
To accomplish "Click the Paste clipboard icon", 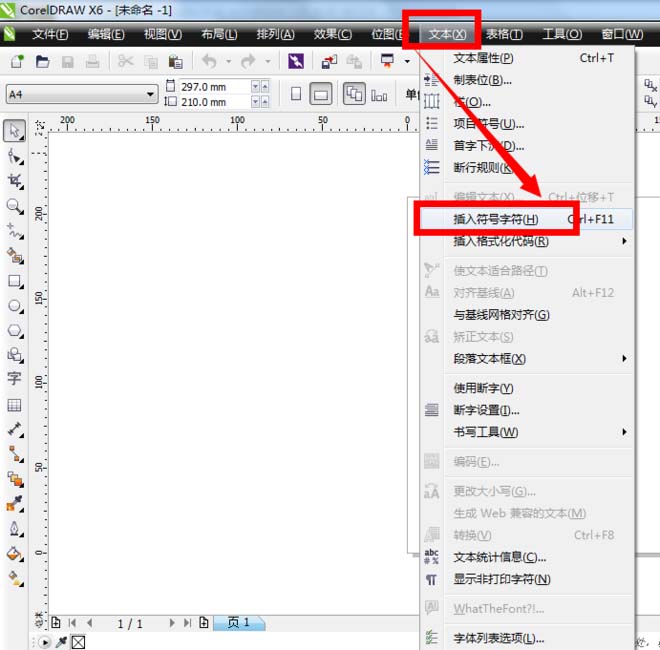I will pos(176,62).
